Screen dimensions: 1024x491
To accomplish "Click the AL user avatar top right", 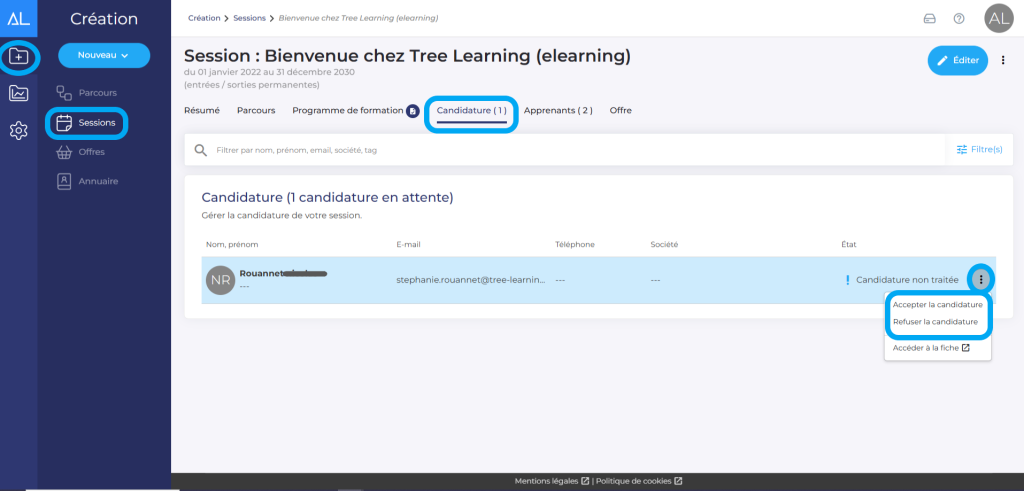I will click(998, 18).
